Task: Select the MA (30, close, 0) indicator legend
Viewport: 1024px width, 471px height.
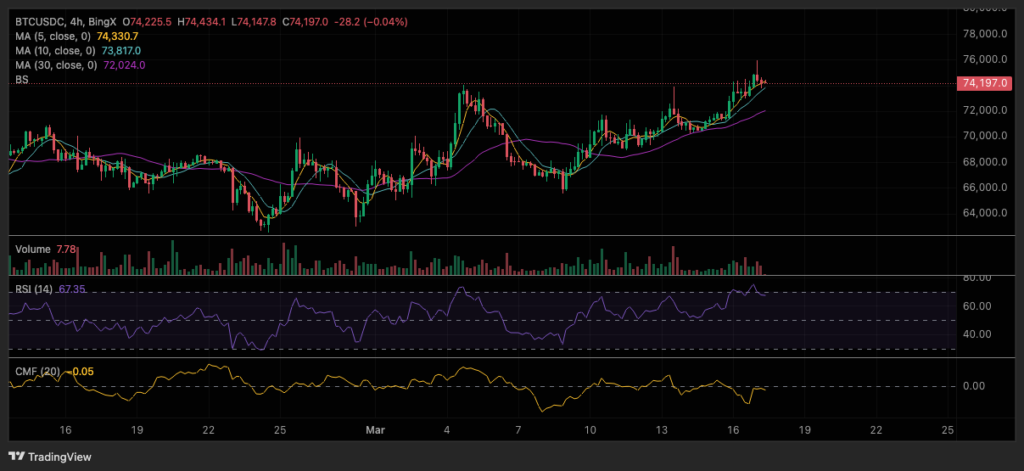Action: pos(56,65)
